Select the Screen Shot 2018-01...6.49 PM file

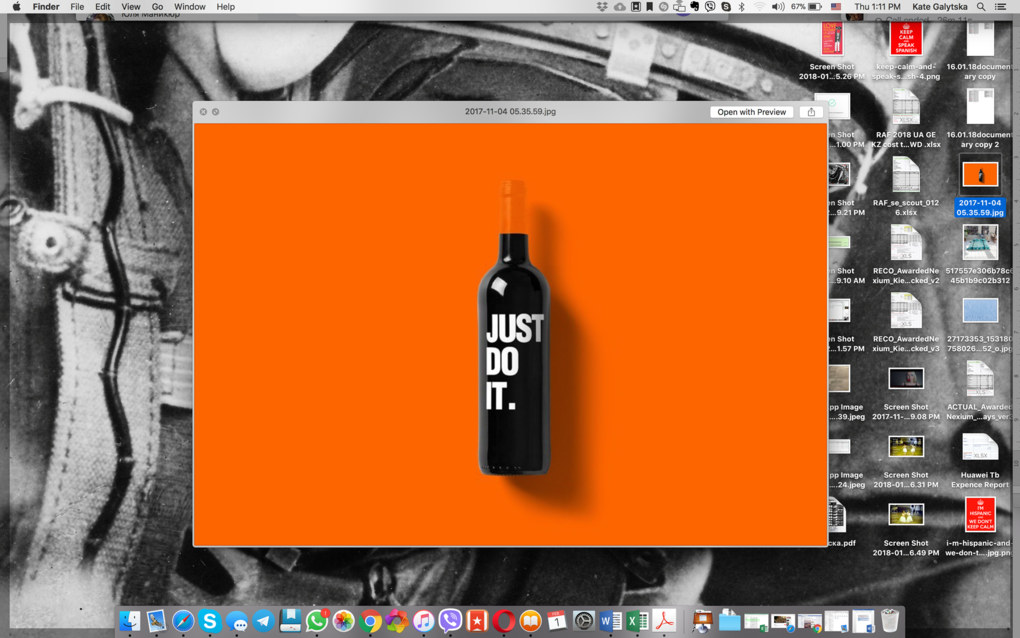[906, 528]
